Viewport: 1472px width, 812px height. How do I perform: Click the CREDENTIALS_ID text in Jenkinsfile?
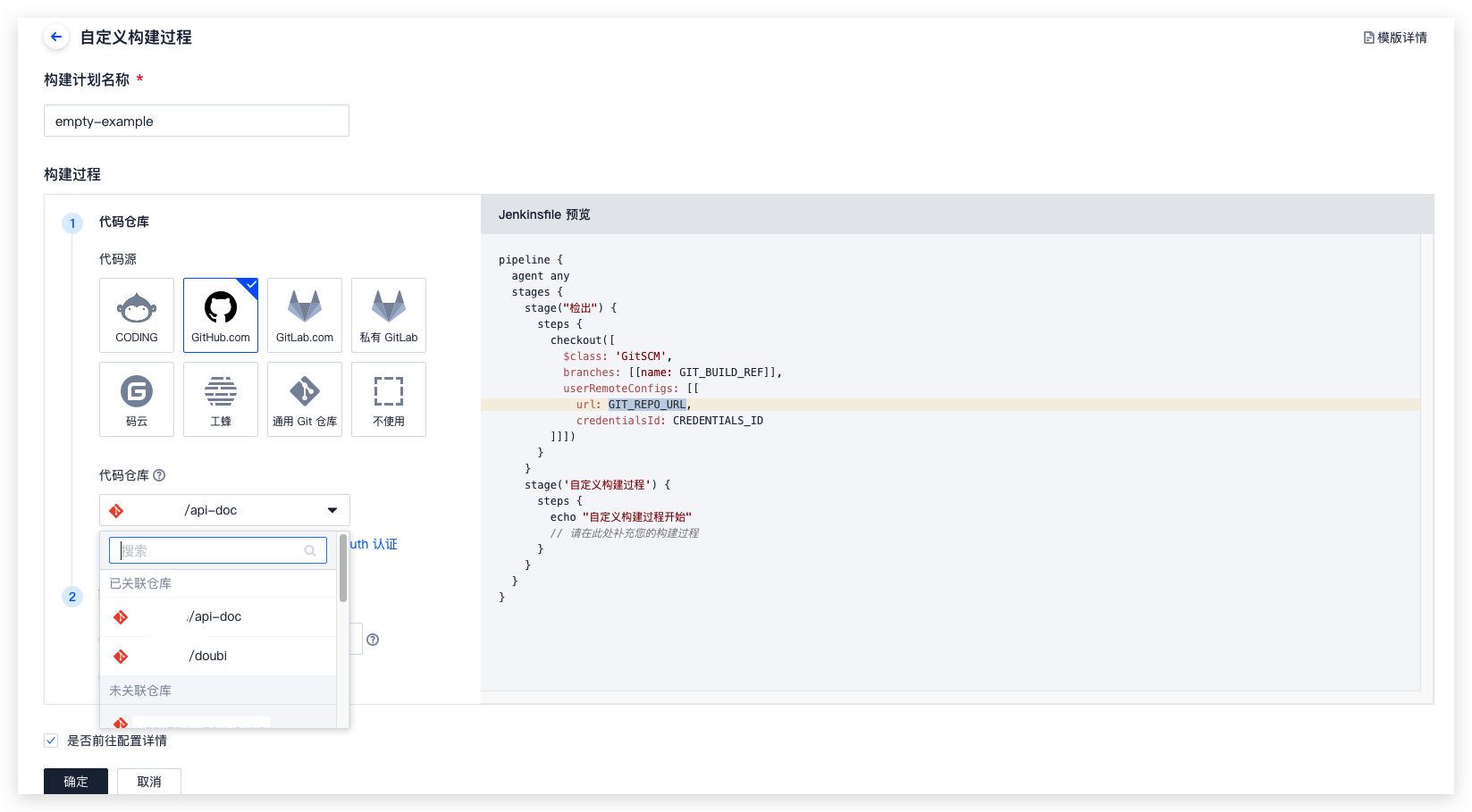click(x=718, y=421)
